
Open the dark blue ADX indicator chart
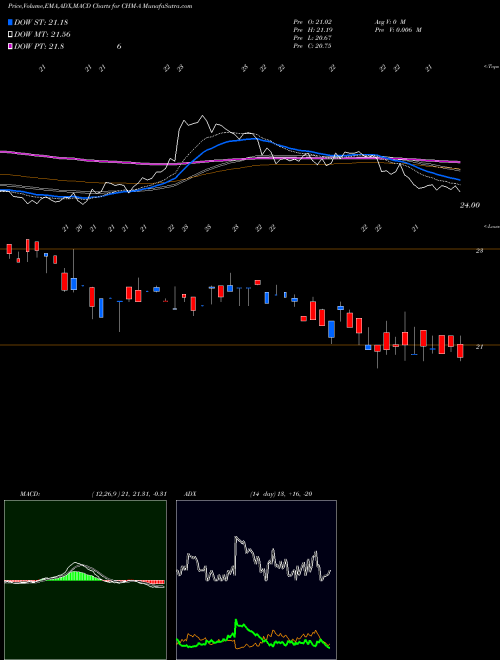click(256, 580)
